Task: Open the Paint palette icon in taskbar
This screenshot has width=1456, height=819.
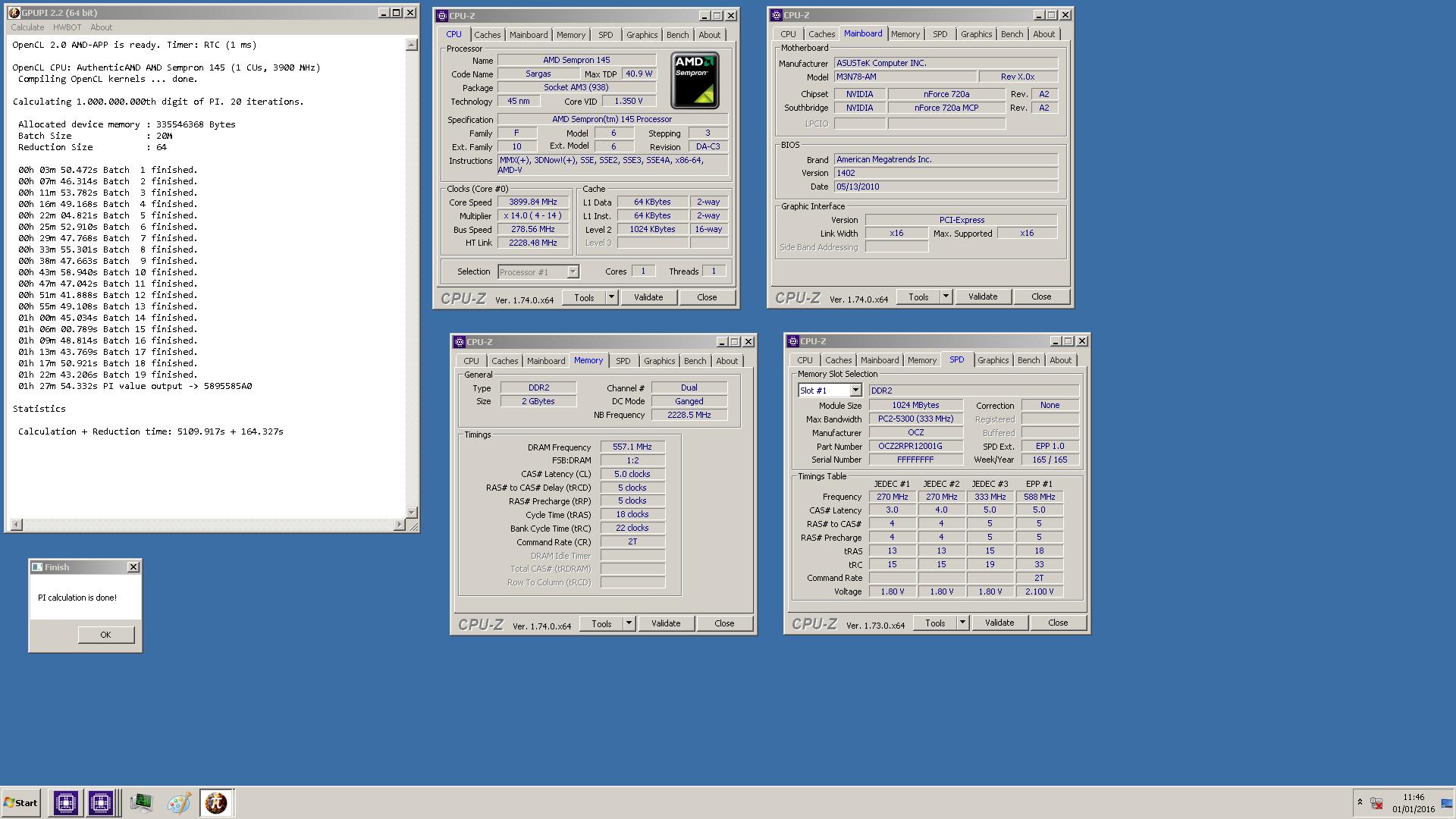Action: (x=179, y=802)
